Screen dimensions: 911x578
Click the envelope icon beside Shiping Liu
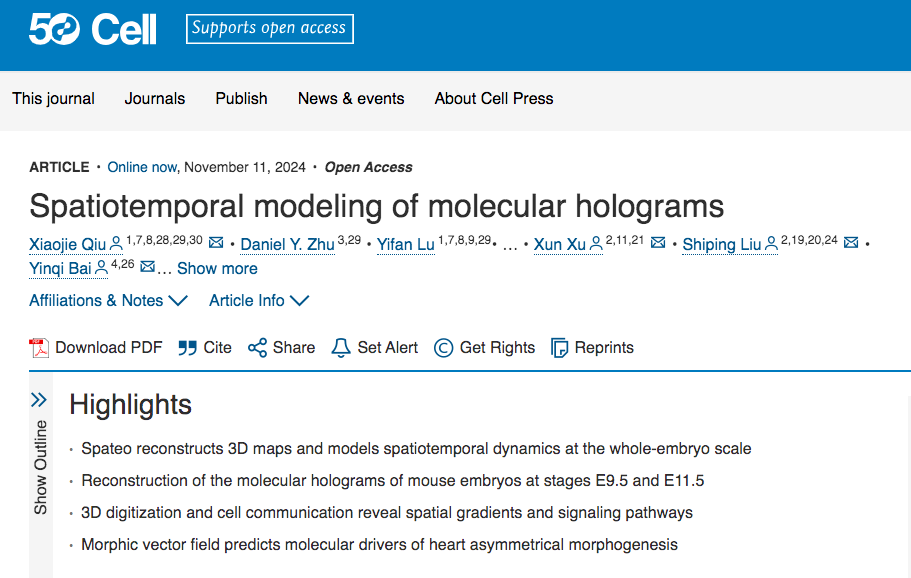click(x=851, y=242)
